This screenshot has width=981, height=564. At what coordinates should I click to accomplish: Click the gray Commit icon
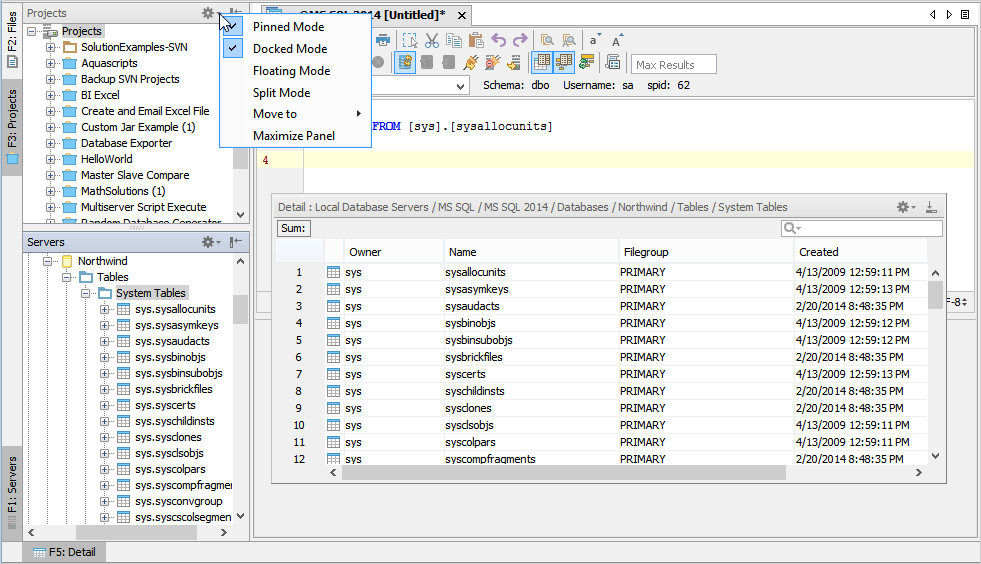click(x=427, y=63)
